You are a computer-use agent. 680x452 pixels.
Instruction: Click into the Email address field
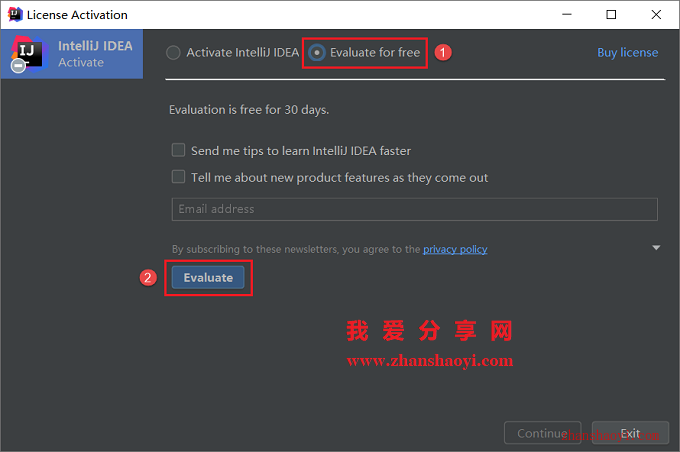(415, 210)
